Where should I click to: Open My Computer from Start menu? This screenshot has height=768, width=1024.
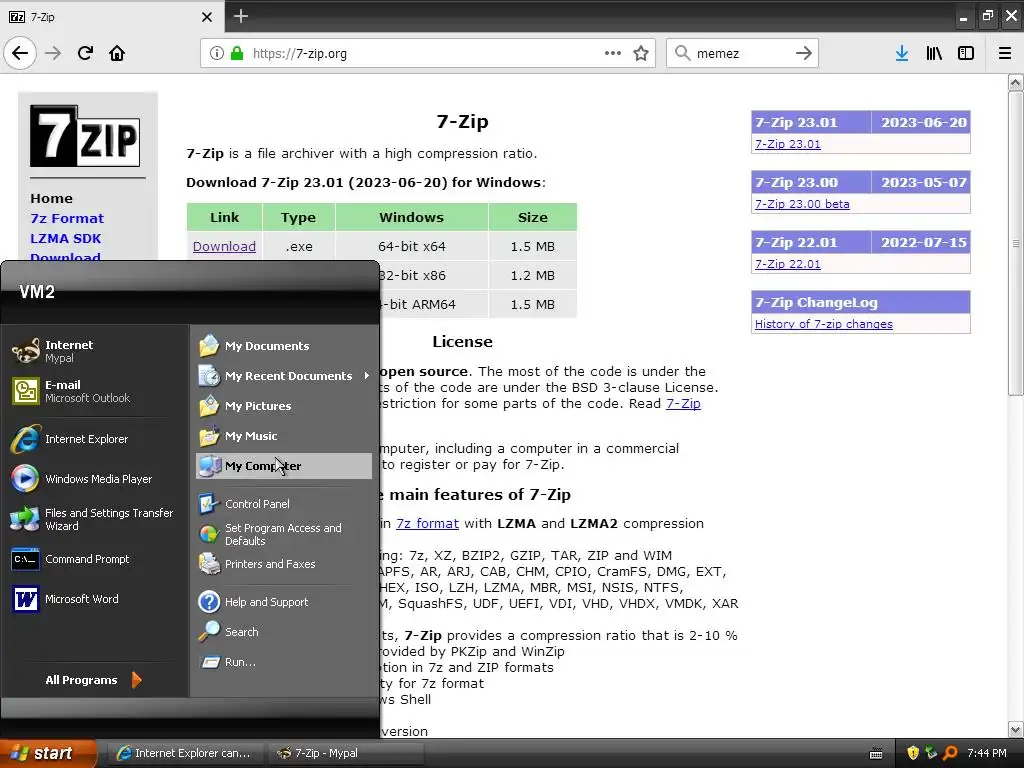[x=283, y=466]
